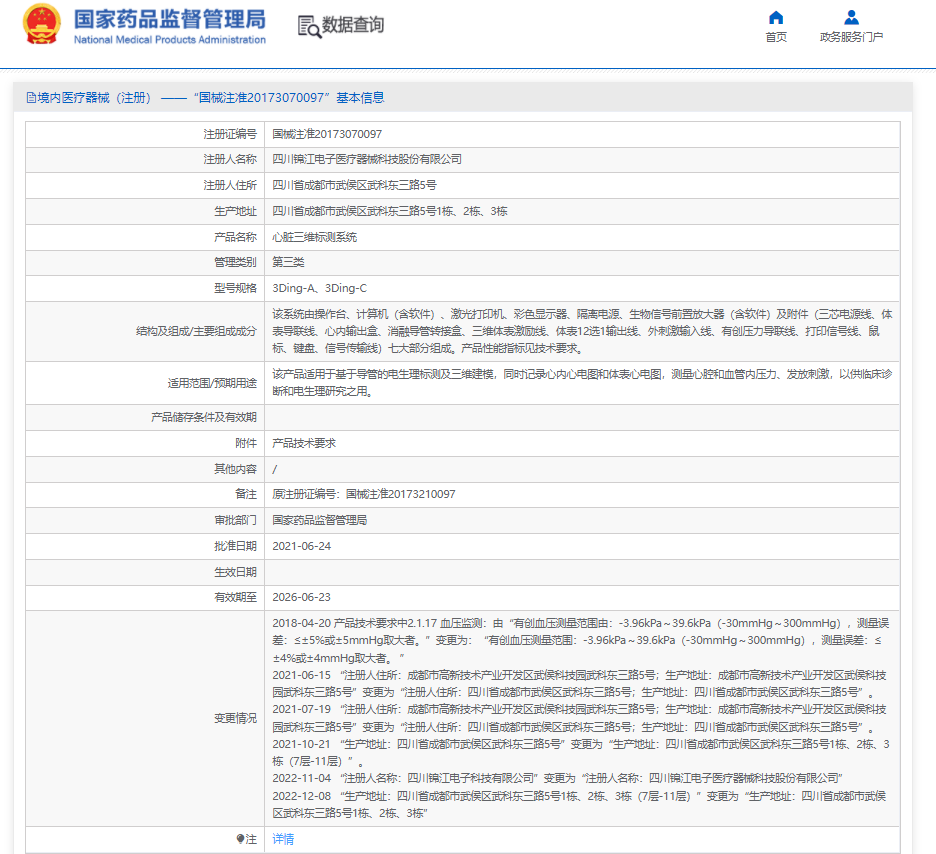Image resolution: width=936 pixels, height=854 pixels.
Task: Click the 首页 text link
Action: coord(776,37)
